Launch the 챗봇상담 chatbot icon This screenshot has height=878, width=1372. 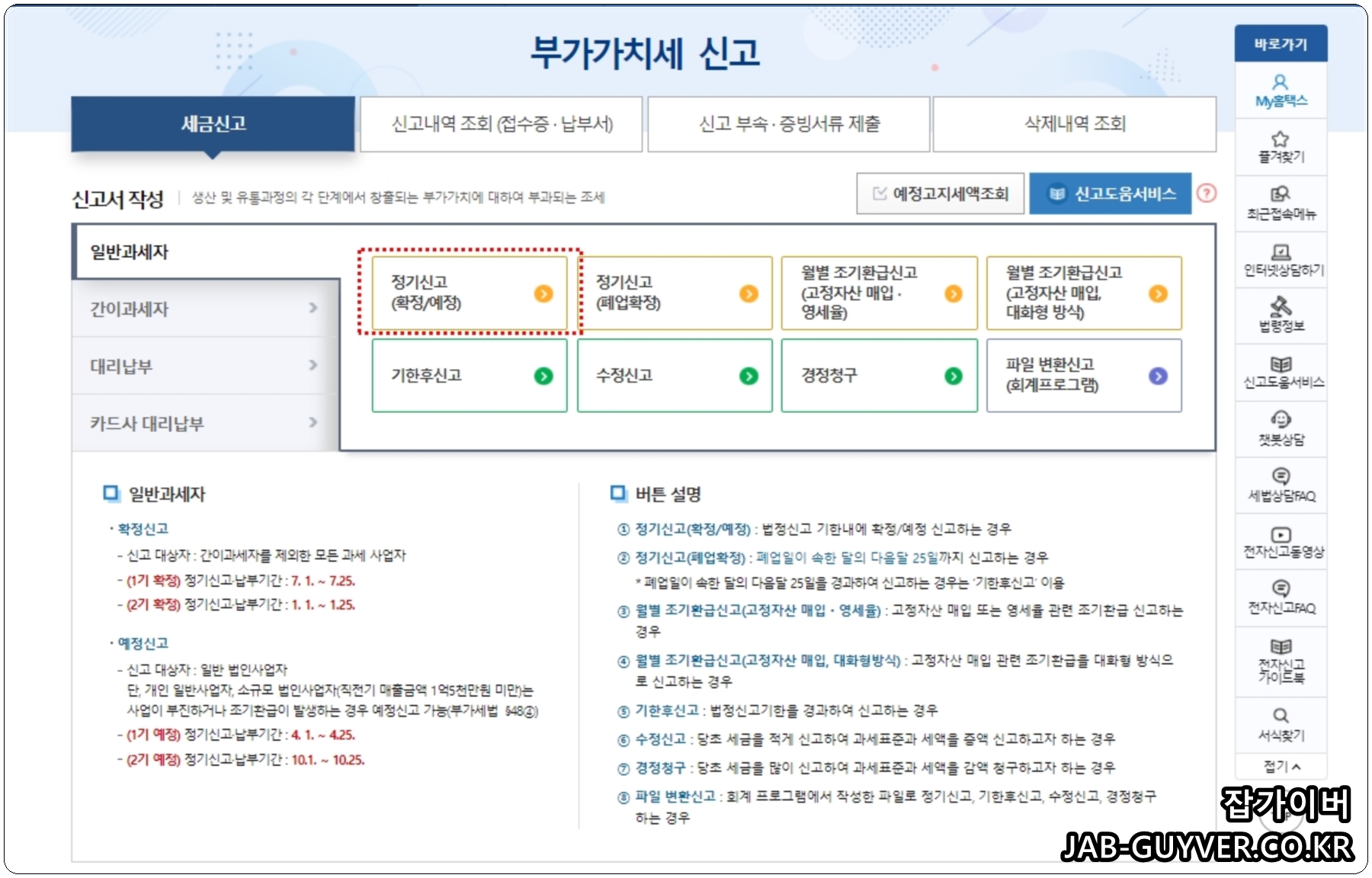pos(1280,428)
